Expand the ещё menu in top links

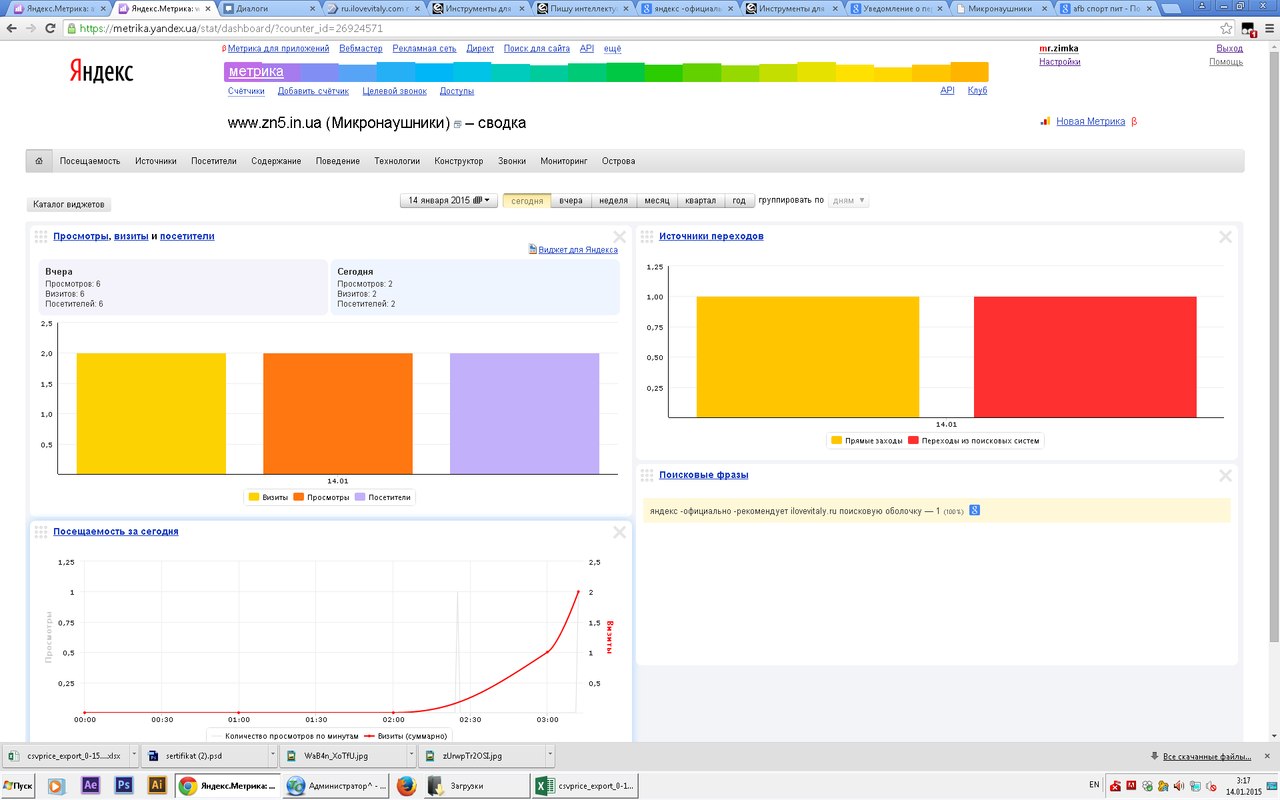click(x=612, y=48)
